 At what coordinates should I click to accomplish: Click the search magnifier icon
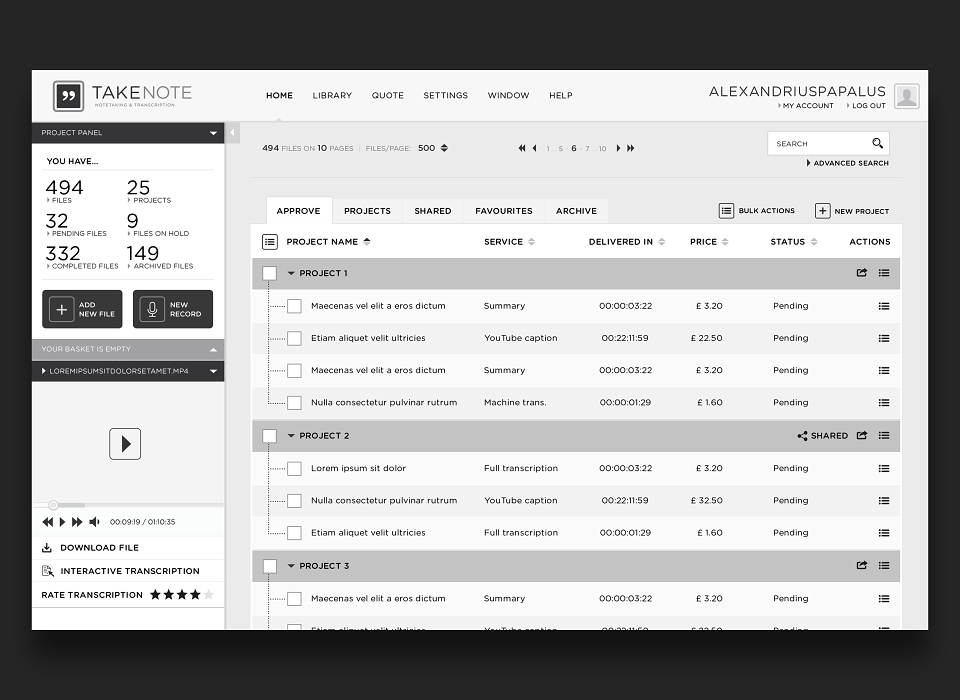pyautogui.click(x=877, y=143)
